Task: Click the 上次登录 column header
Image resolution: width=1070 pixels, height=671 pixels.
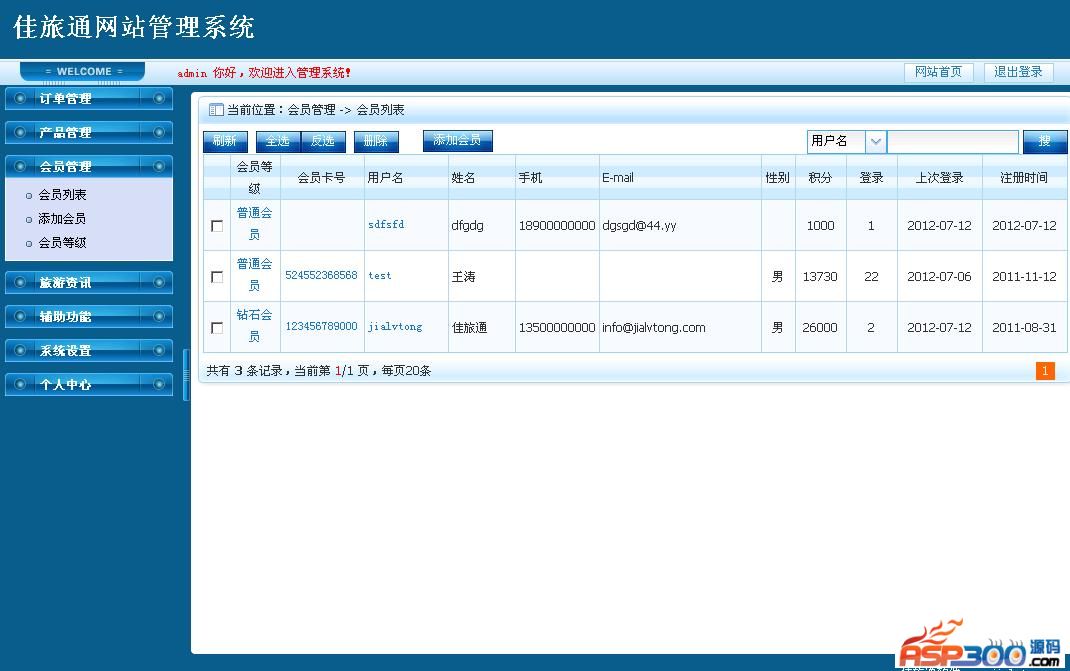Action: pyautogui.click(x=940, y=177)
